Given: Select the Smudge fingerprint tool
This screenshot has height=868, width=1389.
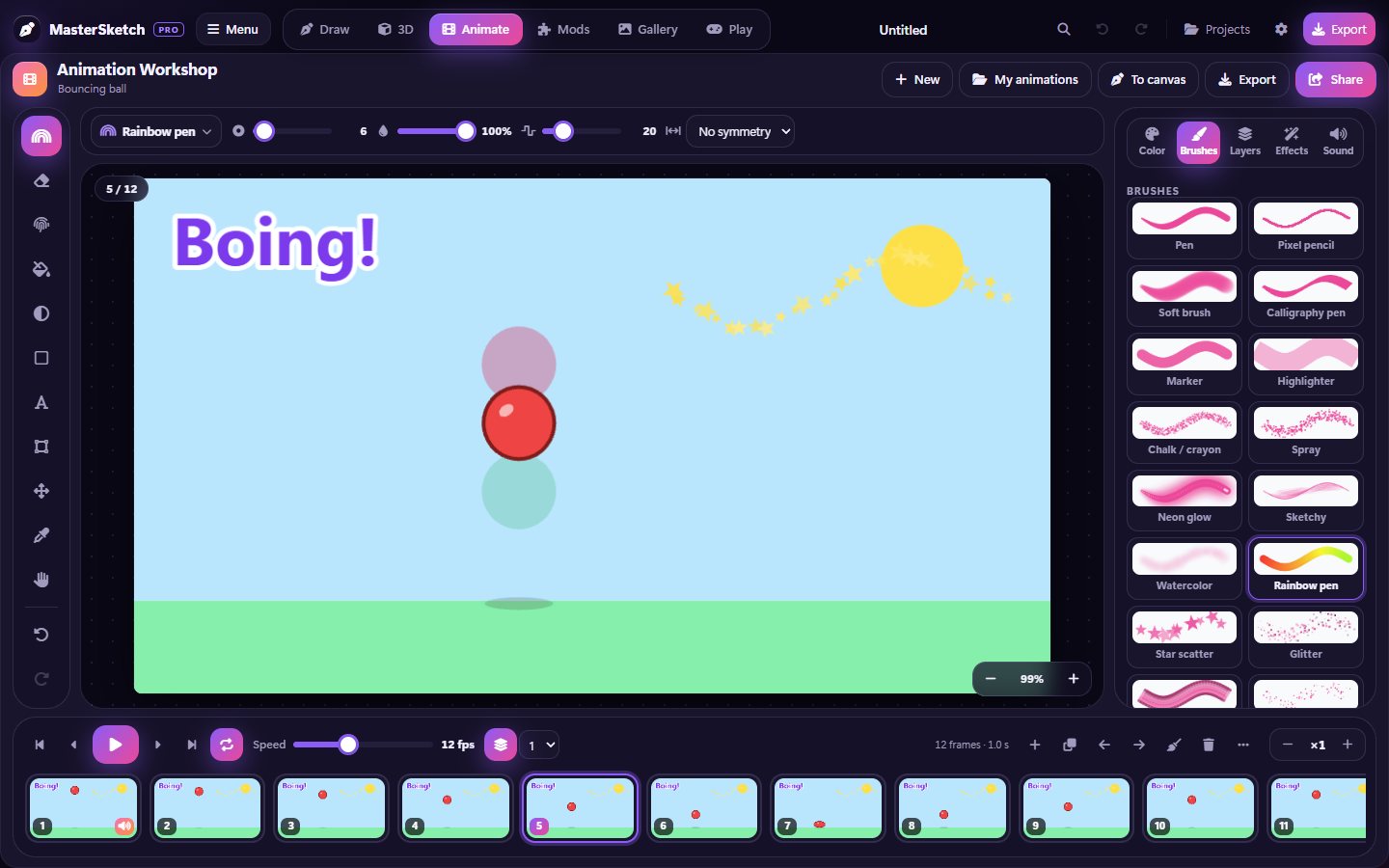Looking at the screenshot, I should coord(41,225).
